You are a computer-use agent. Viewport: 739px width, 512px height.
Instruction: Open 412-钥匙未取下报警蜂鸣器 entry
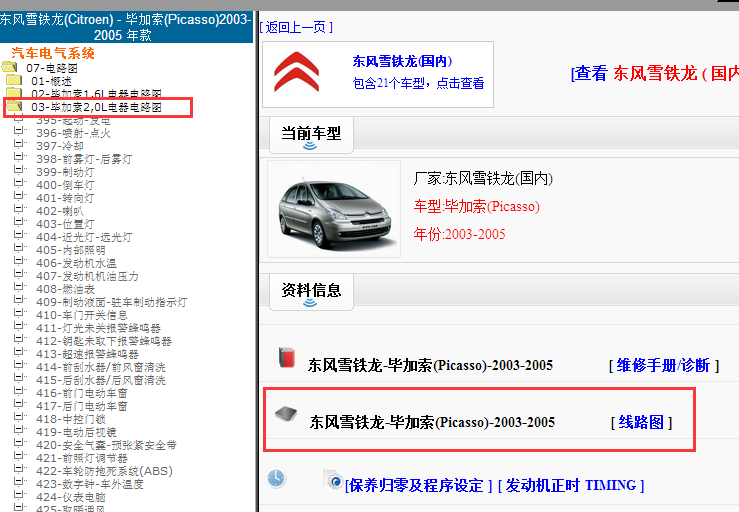coord(104,341)
